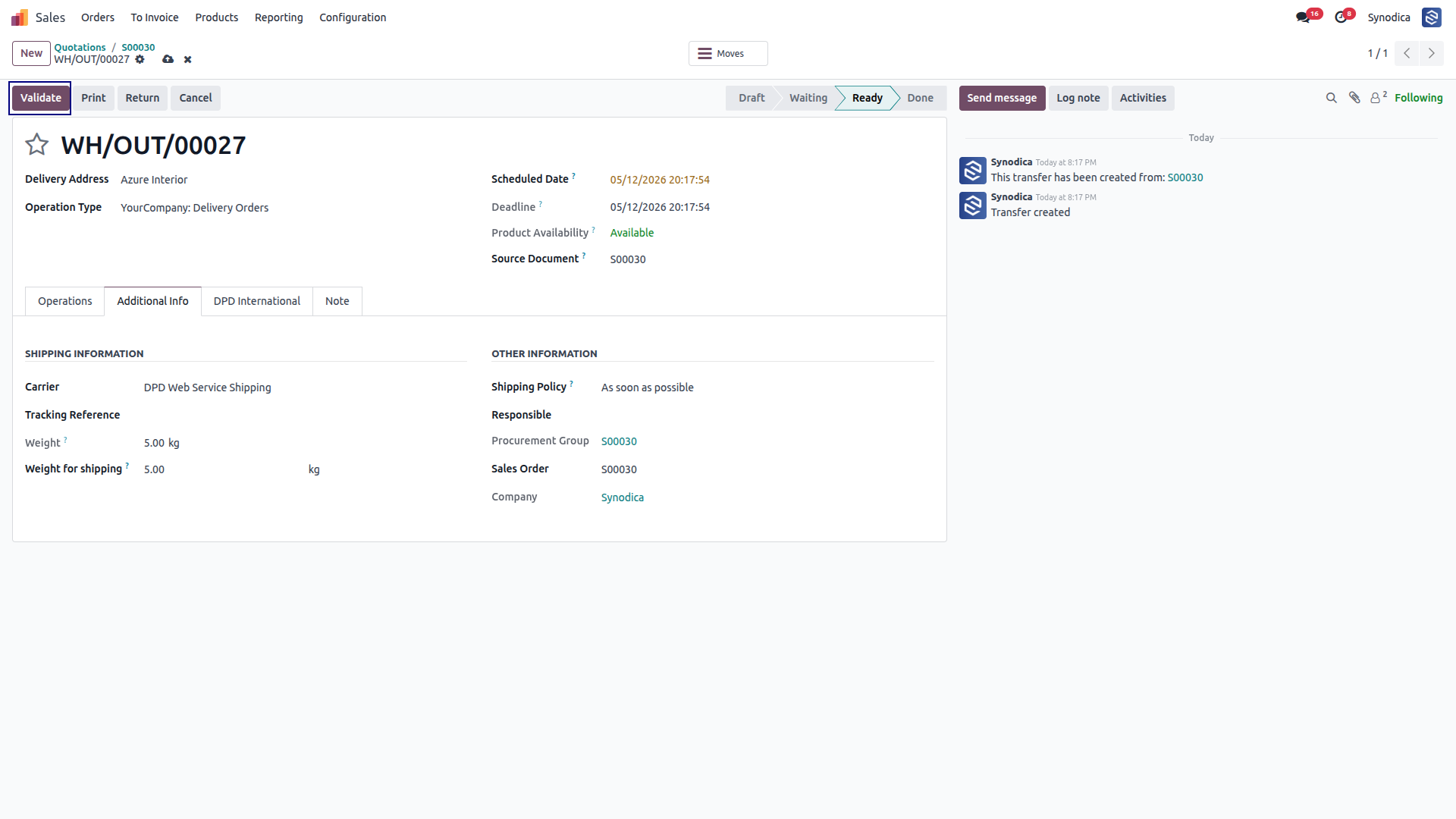The width and height of the screenshot is (1456, 819).
Task: Click the Waiting status stage
Action: (x=808, y=98)
